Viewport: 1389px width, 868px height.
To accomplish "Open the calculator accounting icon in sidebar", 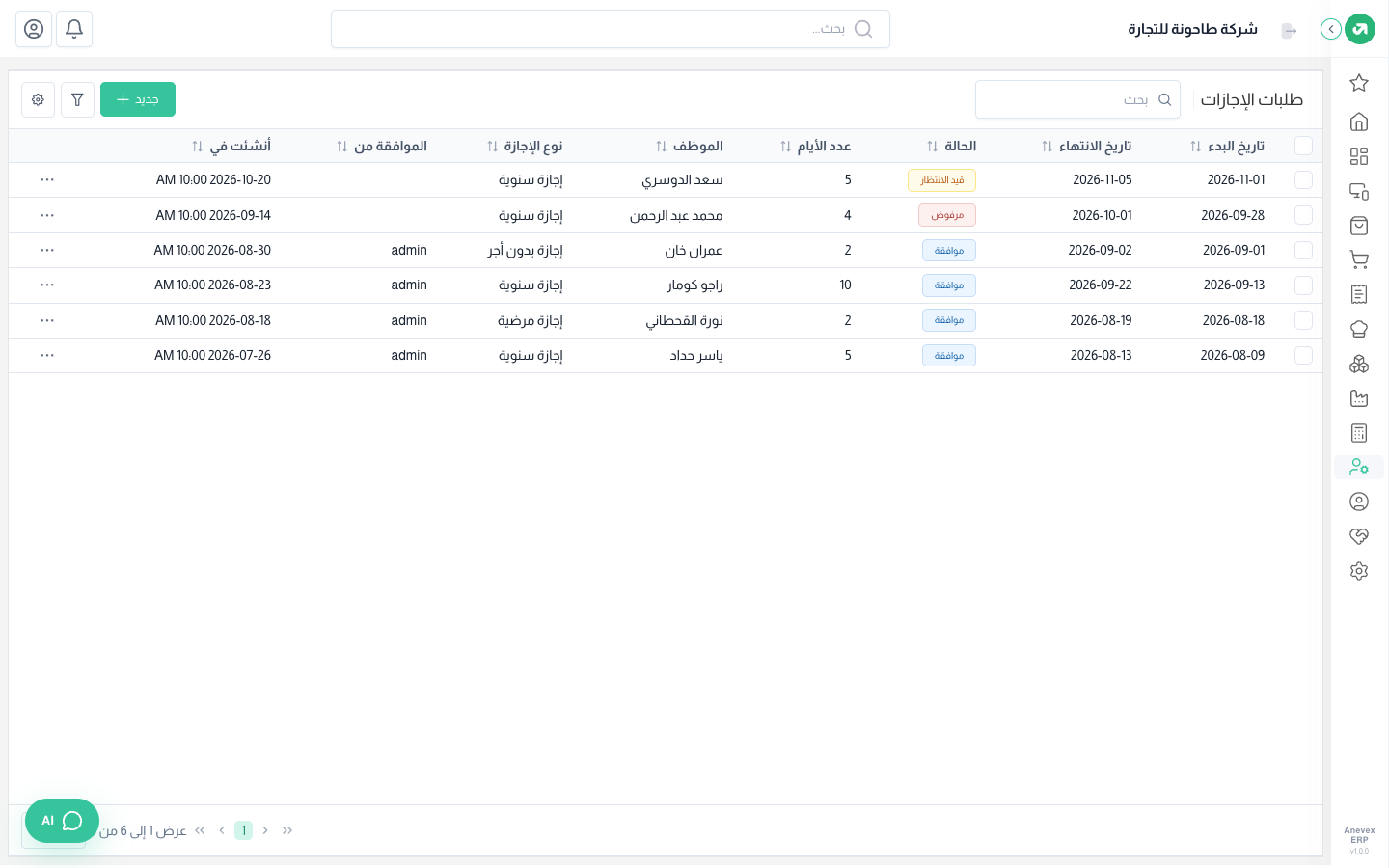I will pyautogui.click(x=1359, y=433).
